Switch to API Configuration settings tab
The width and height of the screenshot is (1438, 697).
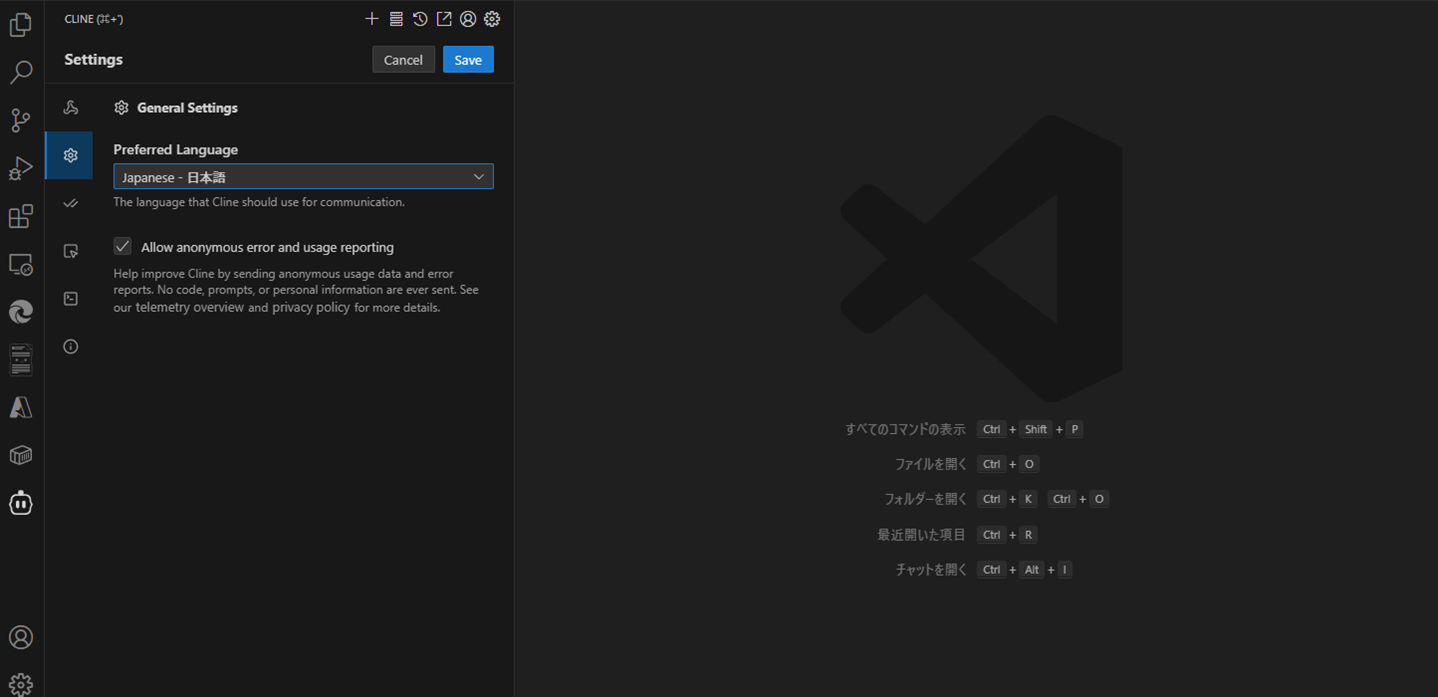(x=70, y=108)
